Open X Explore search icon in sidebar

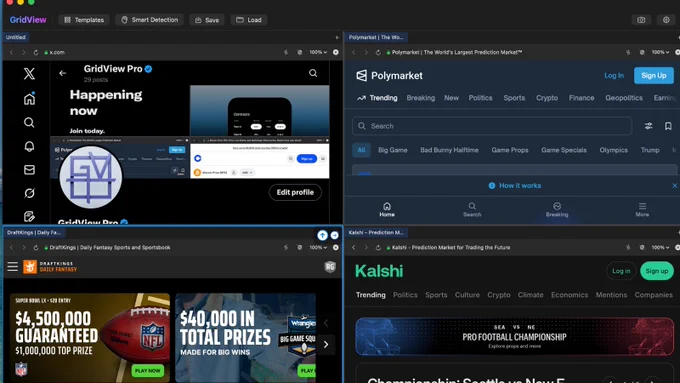[29, 123]
